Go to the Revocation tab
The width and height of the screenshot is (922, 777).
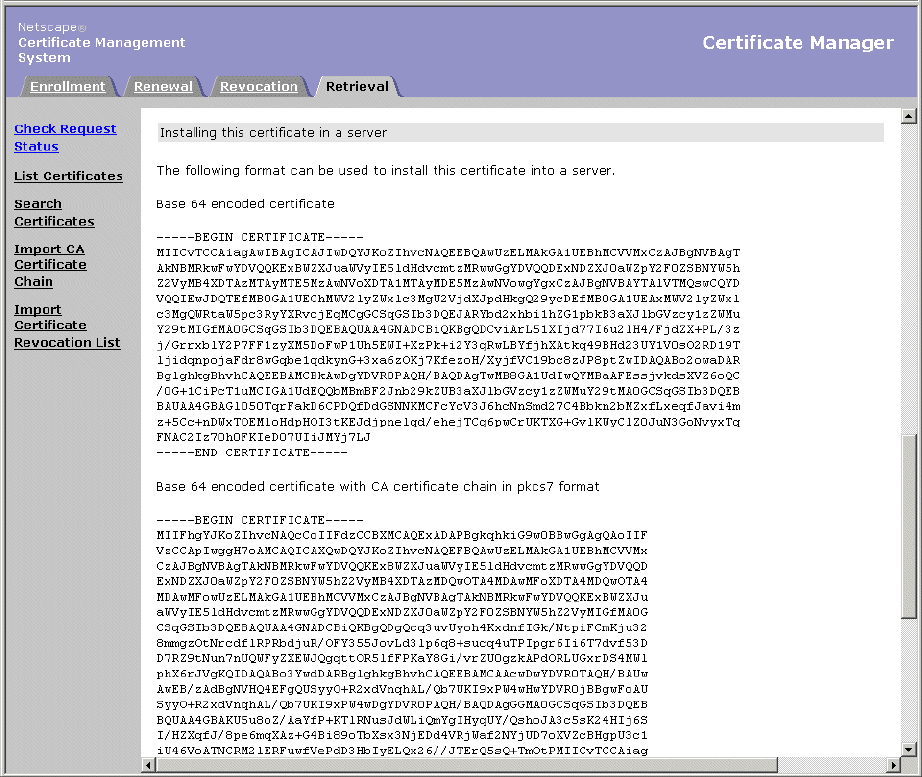click(x=259, y=87)
